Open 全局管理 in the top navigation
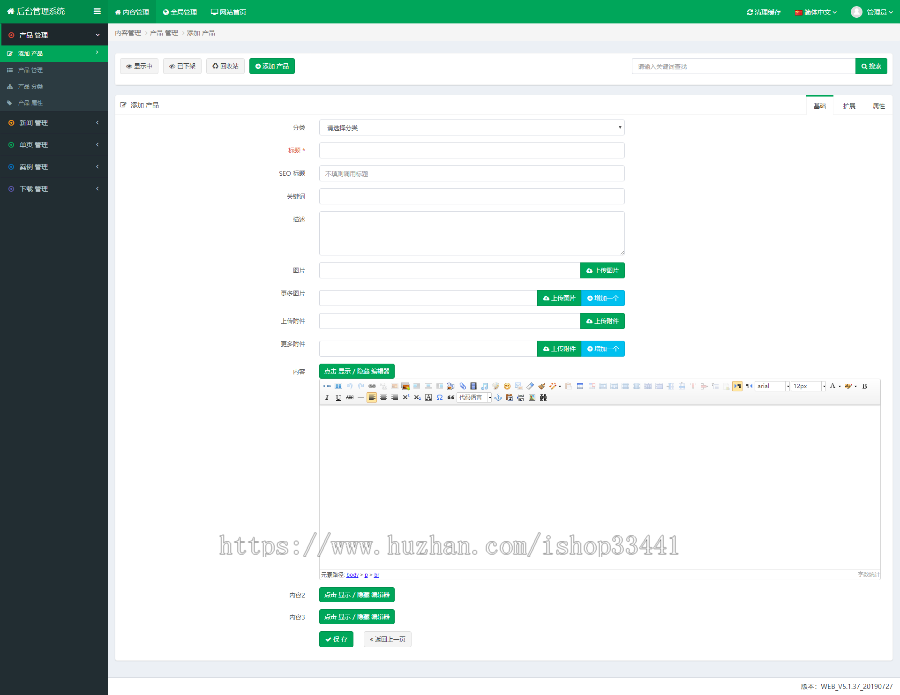This screenshot has height=695, width=900. (x=180, y=12)
